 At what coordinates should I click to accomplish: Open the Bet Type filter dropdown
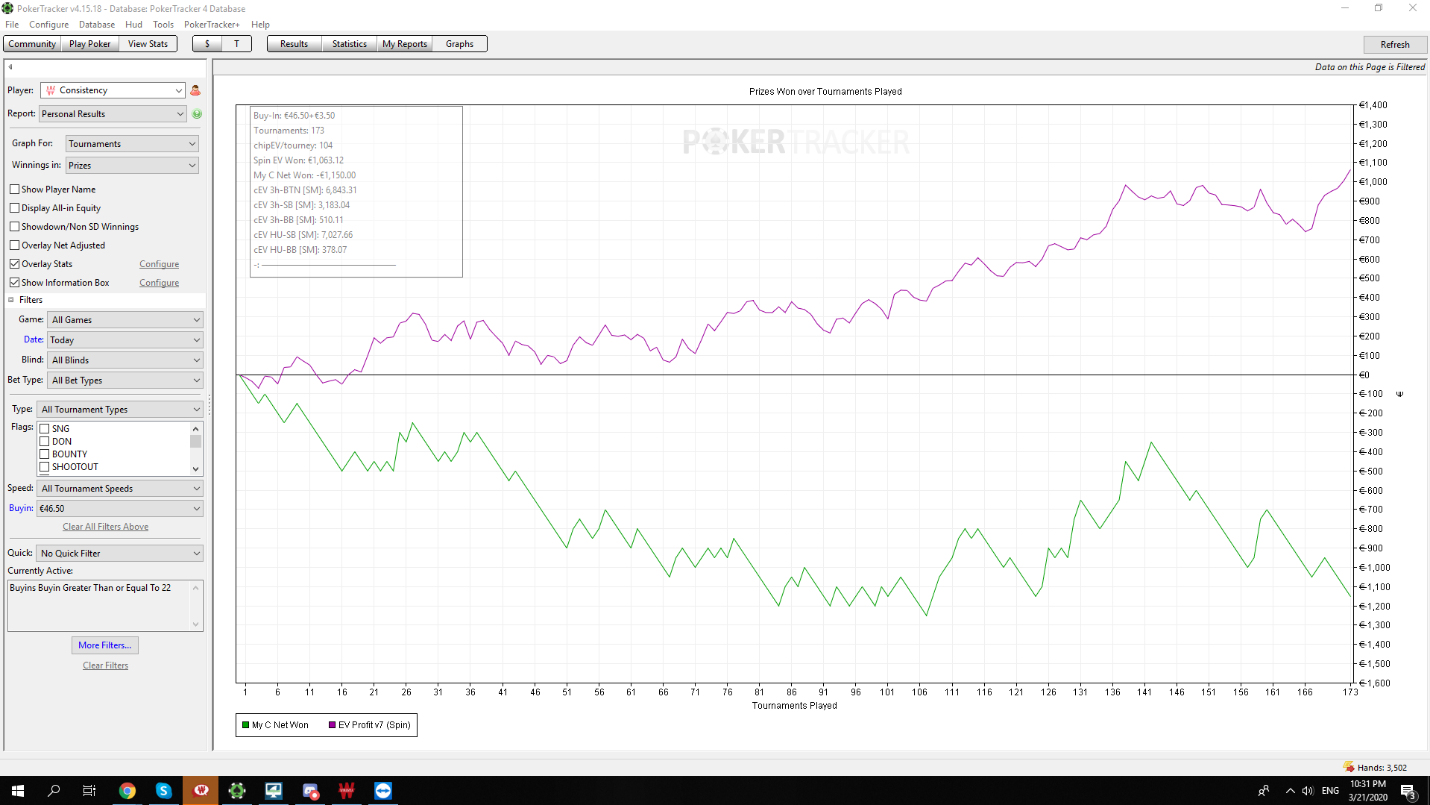[x=125, y=380]
